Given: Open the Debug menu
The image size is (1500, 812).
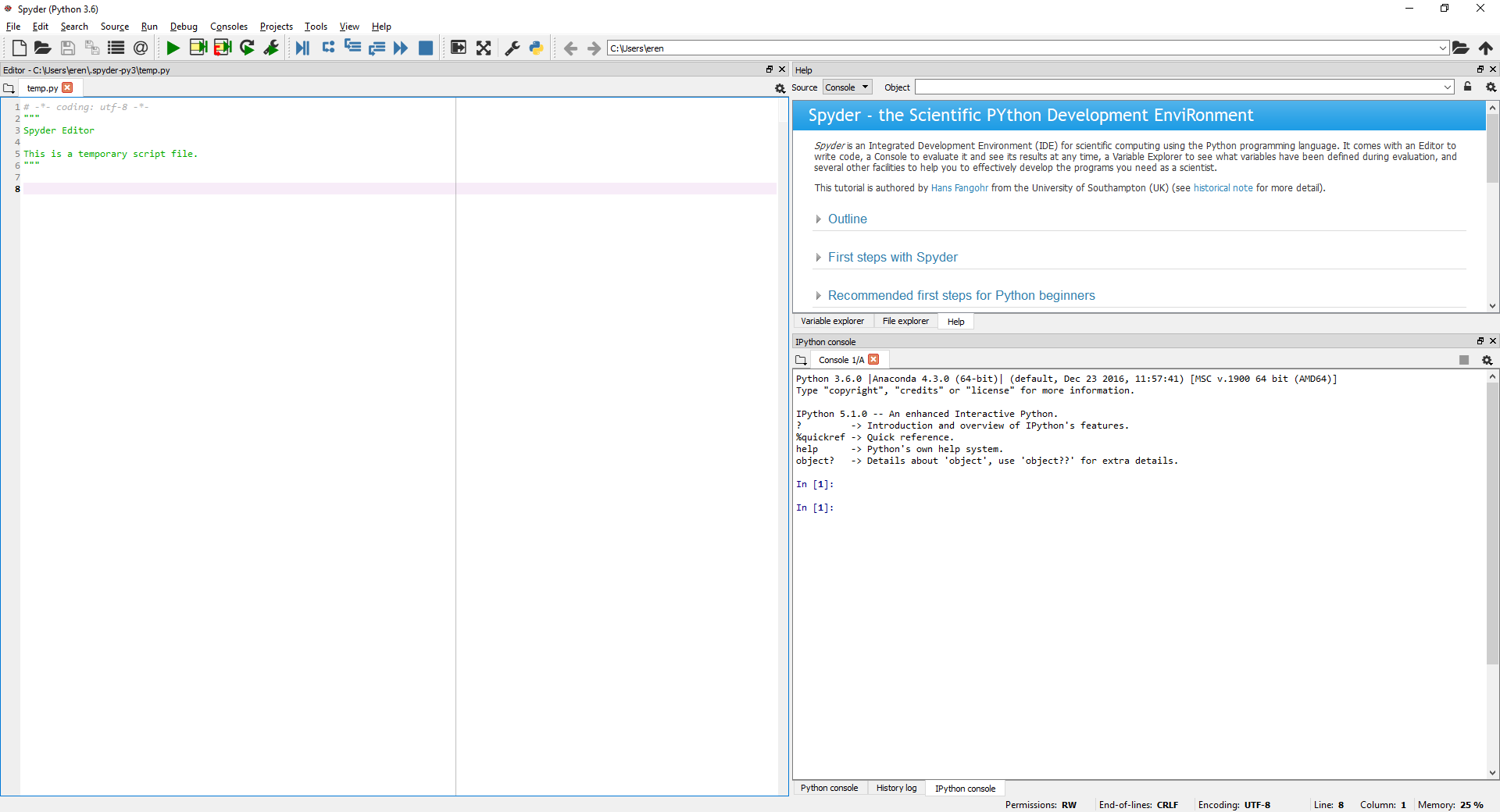Looking at the screenshot, I should 184,27.
